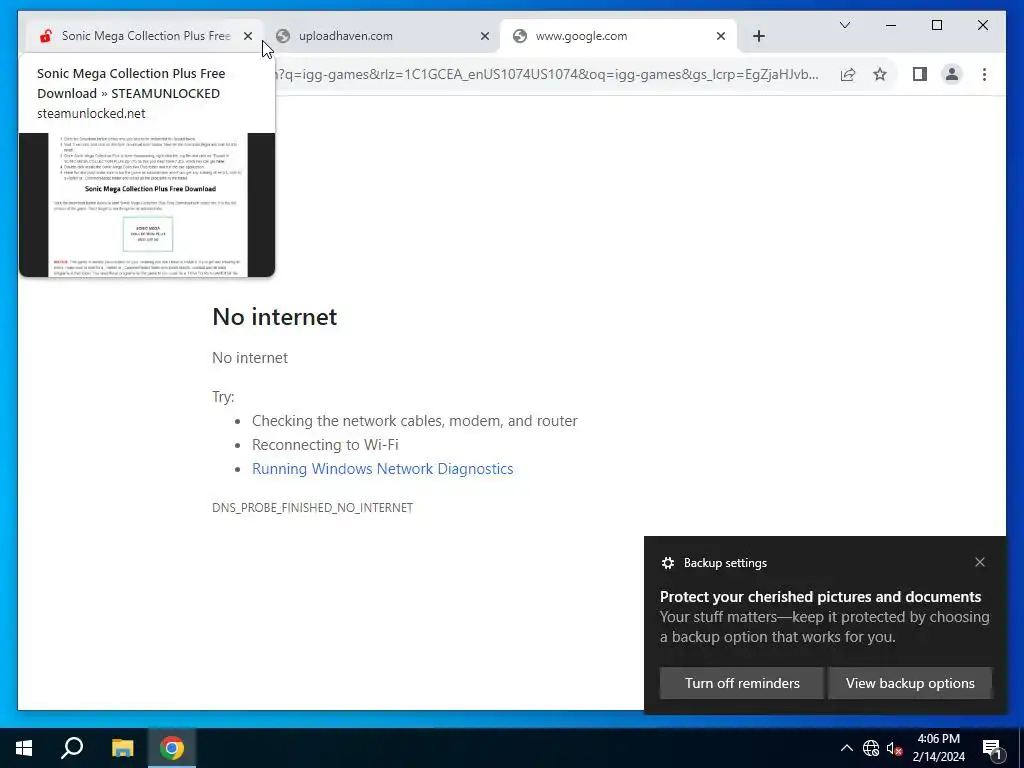Open the tab search dropdown chevron

(x=844, y=25)
